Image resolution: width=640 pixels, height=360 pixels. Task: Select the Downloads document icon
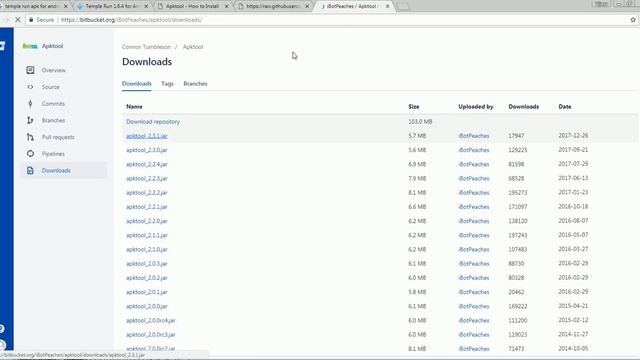click(x=30, y=171)
